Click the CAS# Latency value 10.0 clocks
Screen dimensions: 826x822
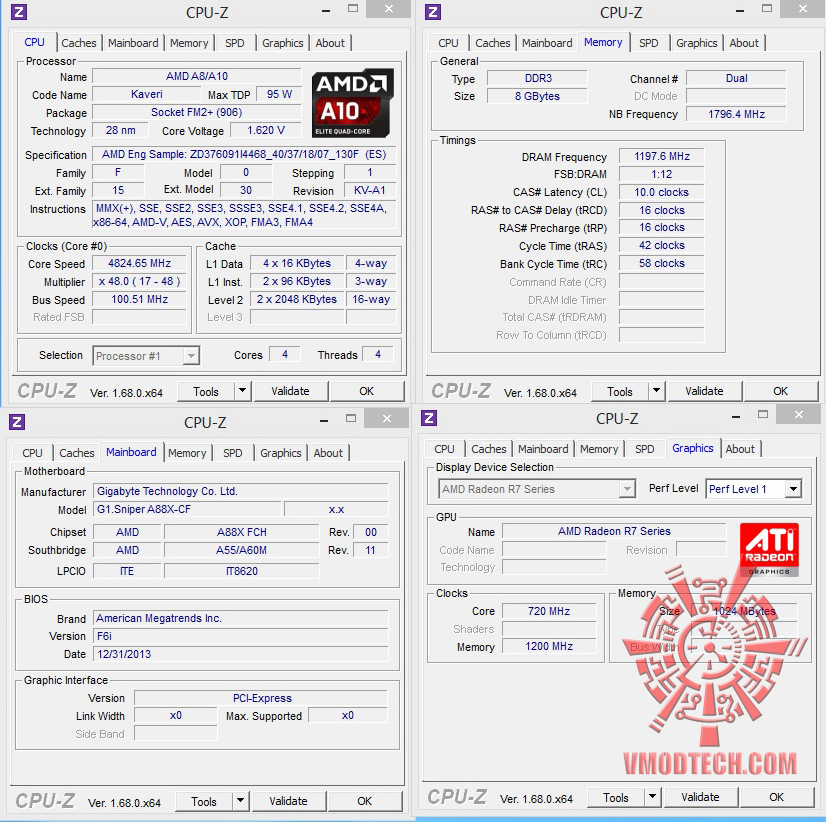click(x=662, y=192)
